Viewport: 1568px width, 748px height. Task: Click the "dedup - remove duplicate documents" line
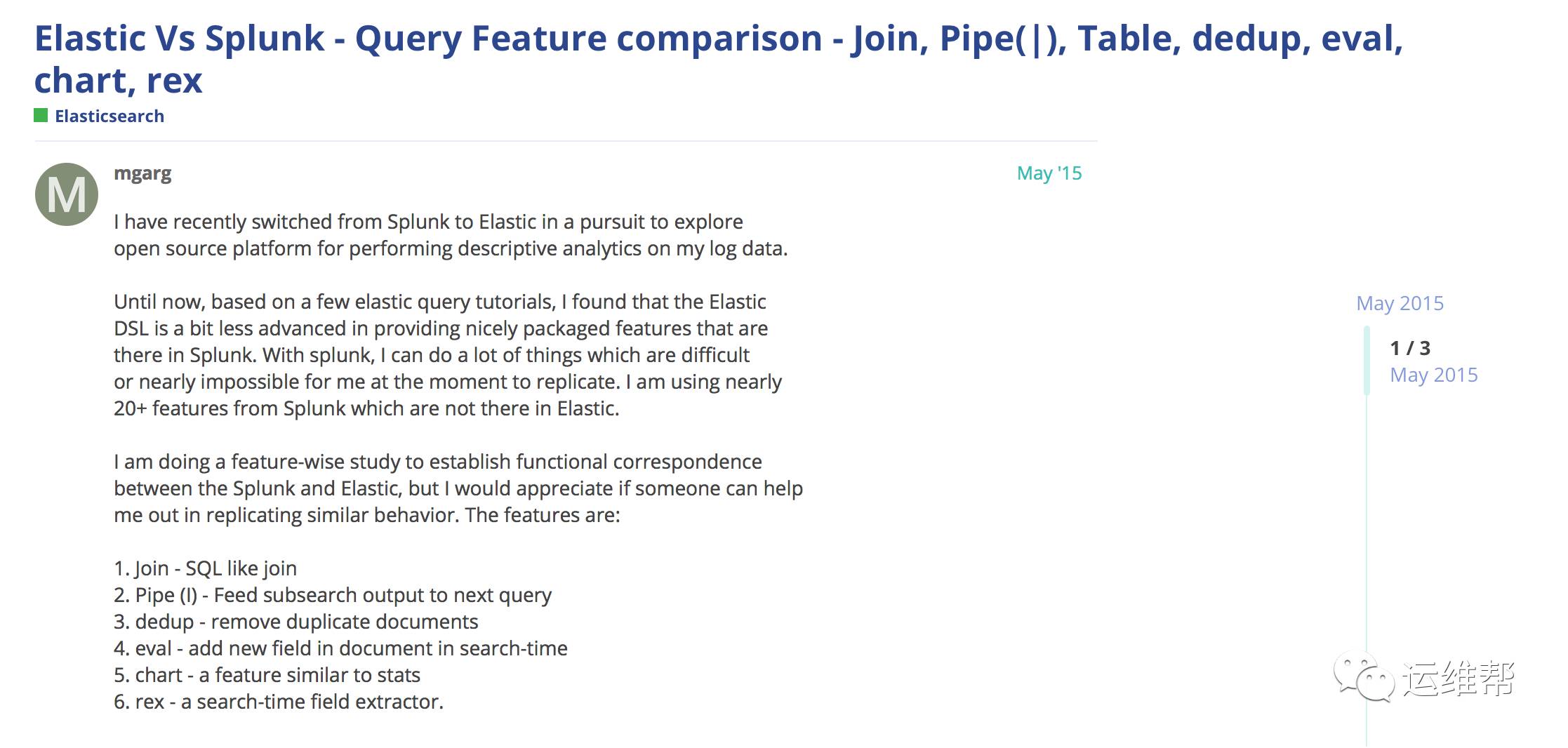pyautogui.click(x=296, y=622)
